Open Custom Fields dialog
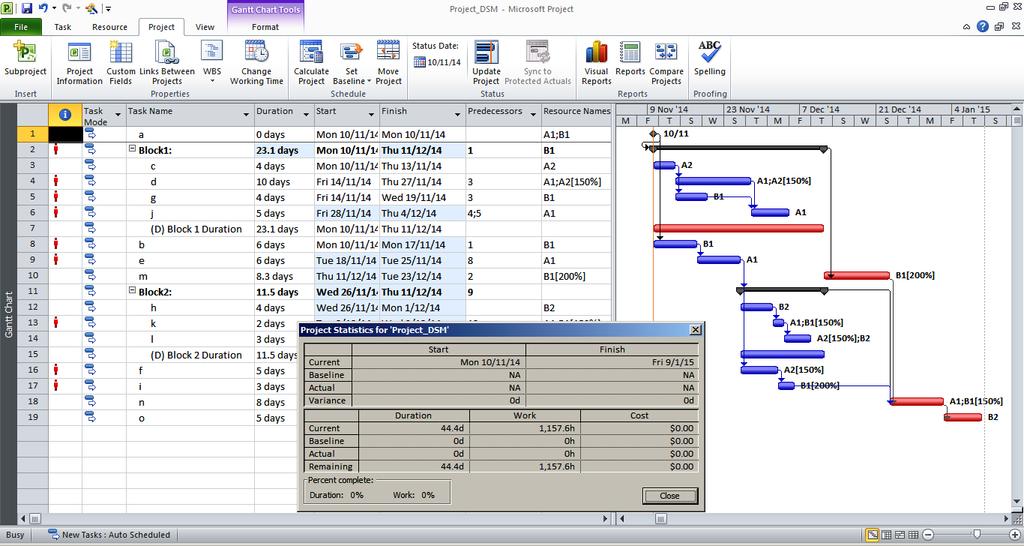 click(121, 61)
